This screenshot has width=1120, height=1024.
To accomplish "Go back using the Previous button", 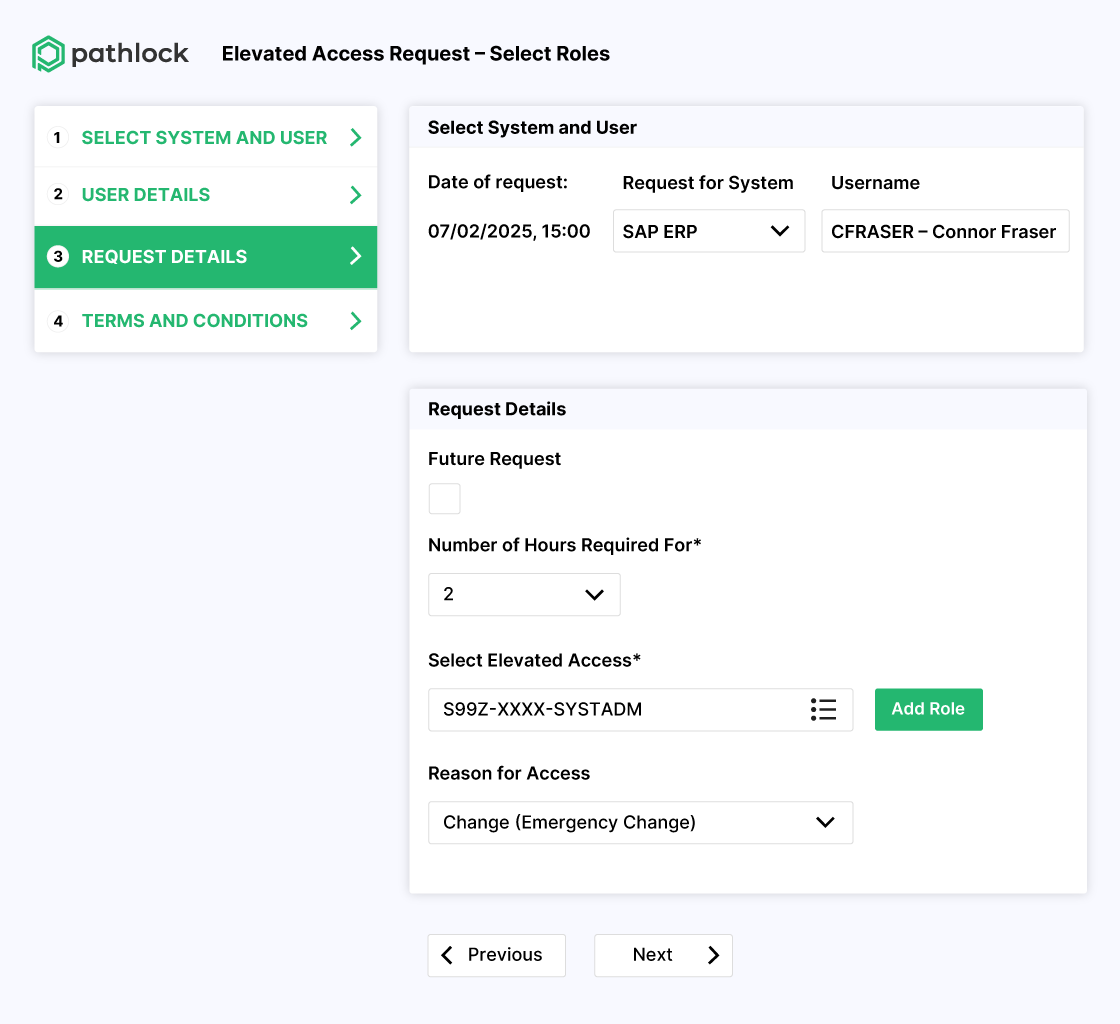I will point(496,955).
